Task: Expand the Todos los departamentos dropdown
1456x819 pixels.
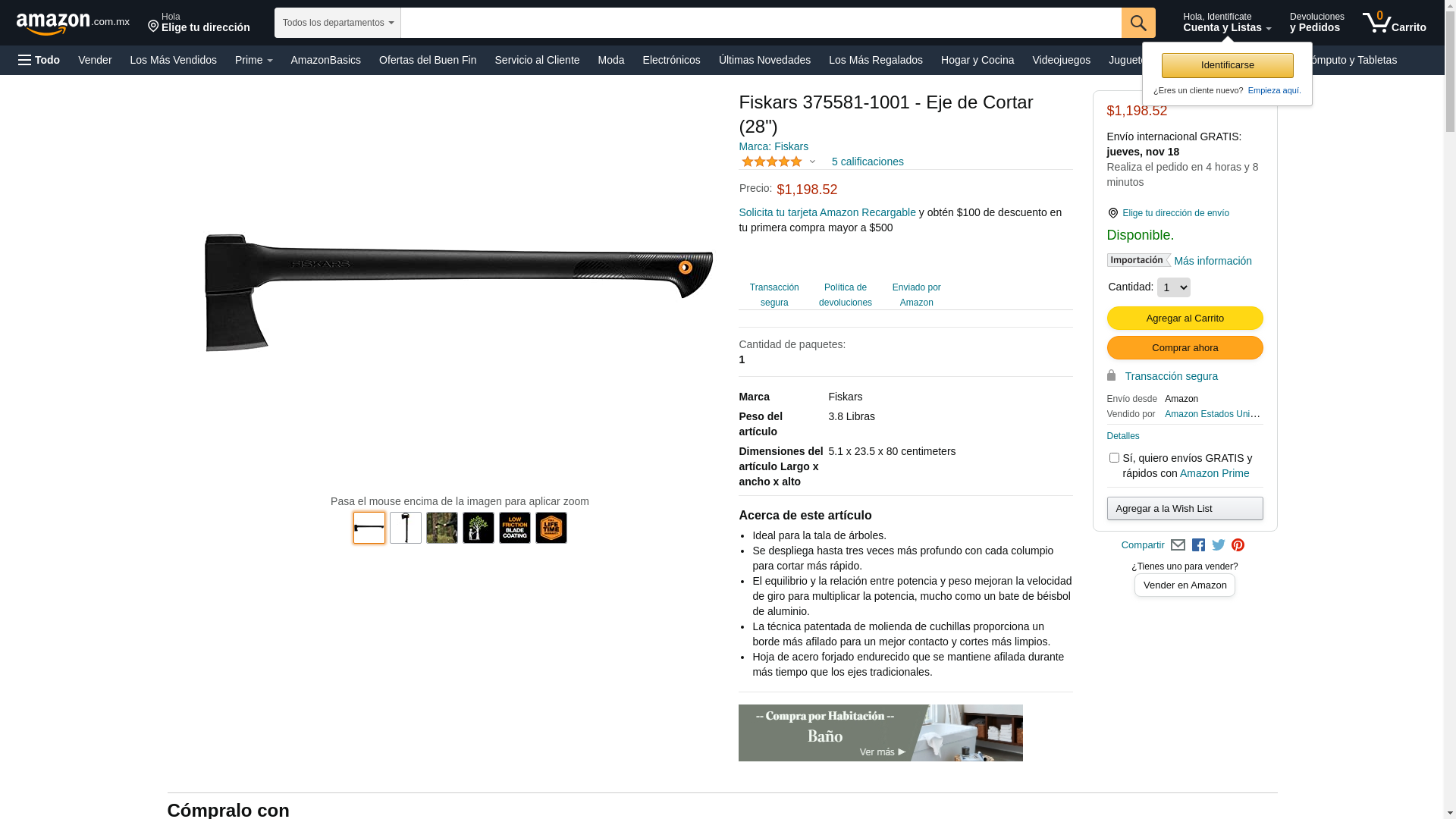Action: click(337, 23)
